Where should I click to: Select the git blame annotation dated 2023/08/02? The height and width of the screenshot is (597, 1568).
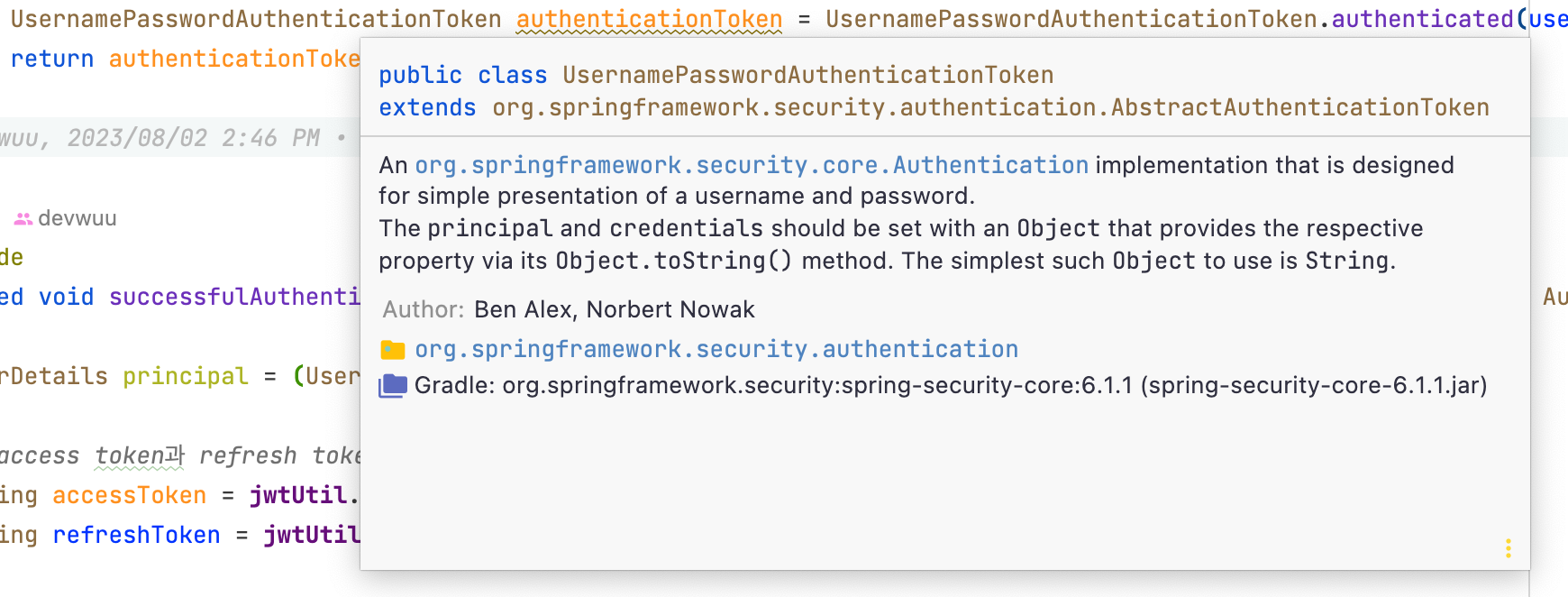171,137
